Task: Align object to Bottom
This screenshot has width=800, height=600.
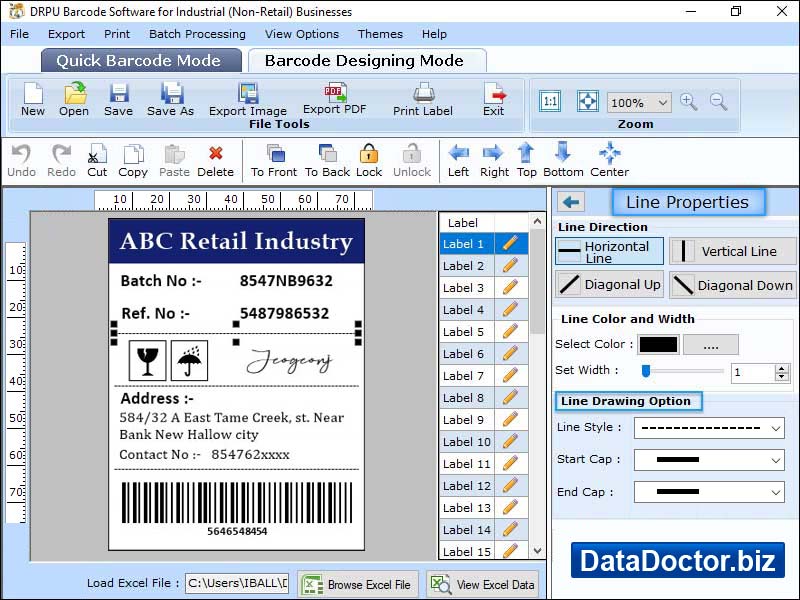Action: 563,160
